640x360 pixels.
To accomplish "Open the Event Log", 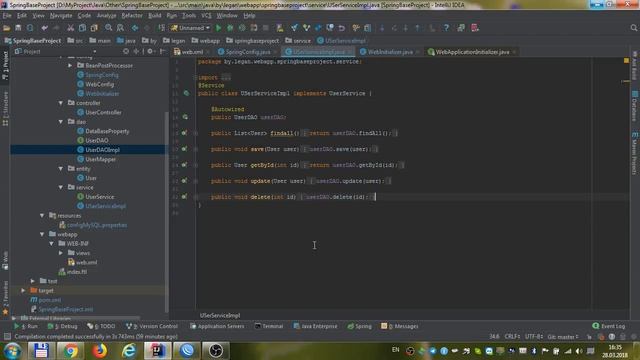I will pyautogui.click(x=609, y=326).
